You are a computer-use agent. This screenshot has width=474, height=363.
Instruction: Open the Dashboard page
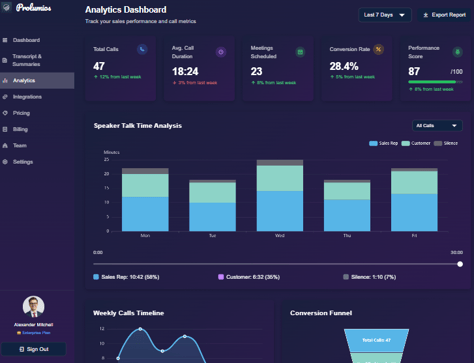37,40
